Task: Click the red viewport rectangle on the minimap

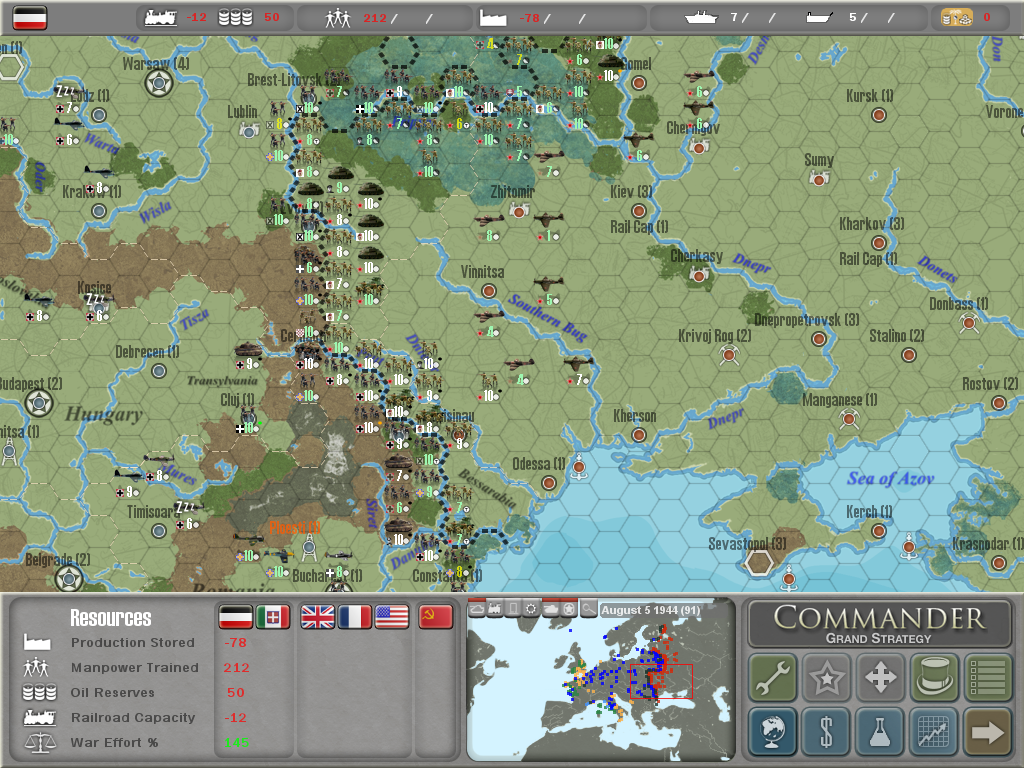Action: tap(661, 681)
